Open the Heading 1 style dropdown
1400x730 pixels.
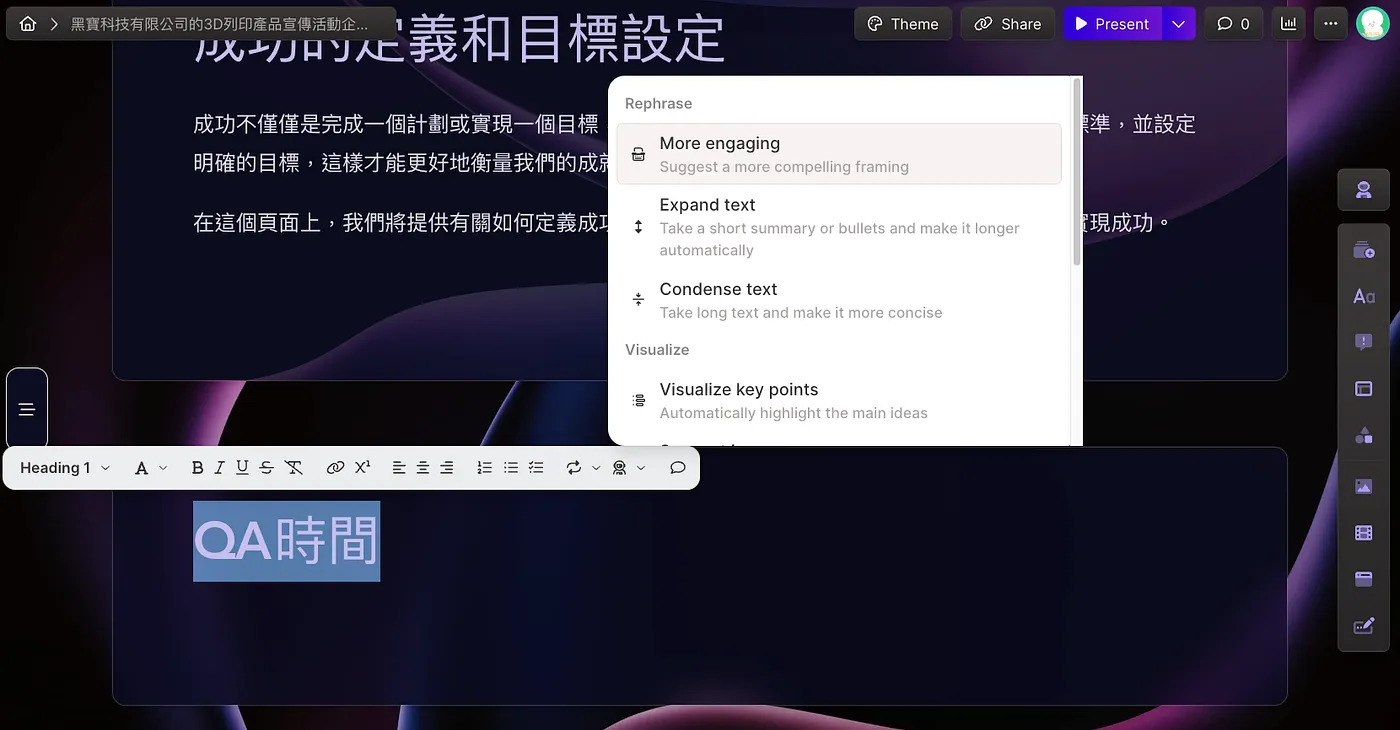(x=65, y=468)
